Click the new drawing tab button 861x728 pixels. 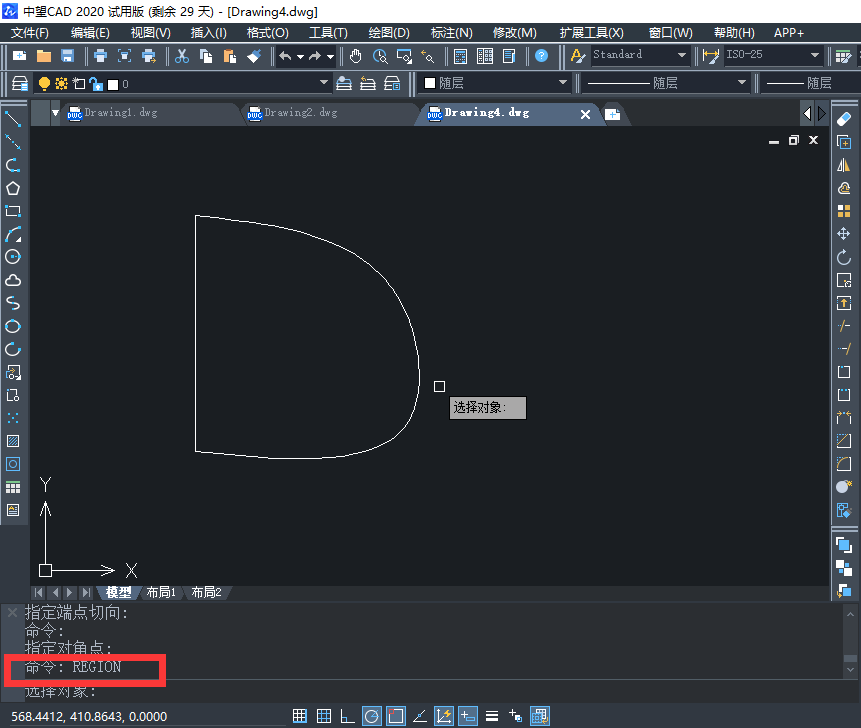point(612,114)
